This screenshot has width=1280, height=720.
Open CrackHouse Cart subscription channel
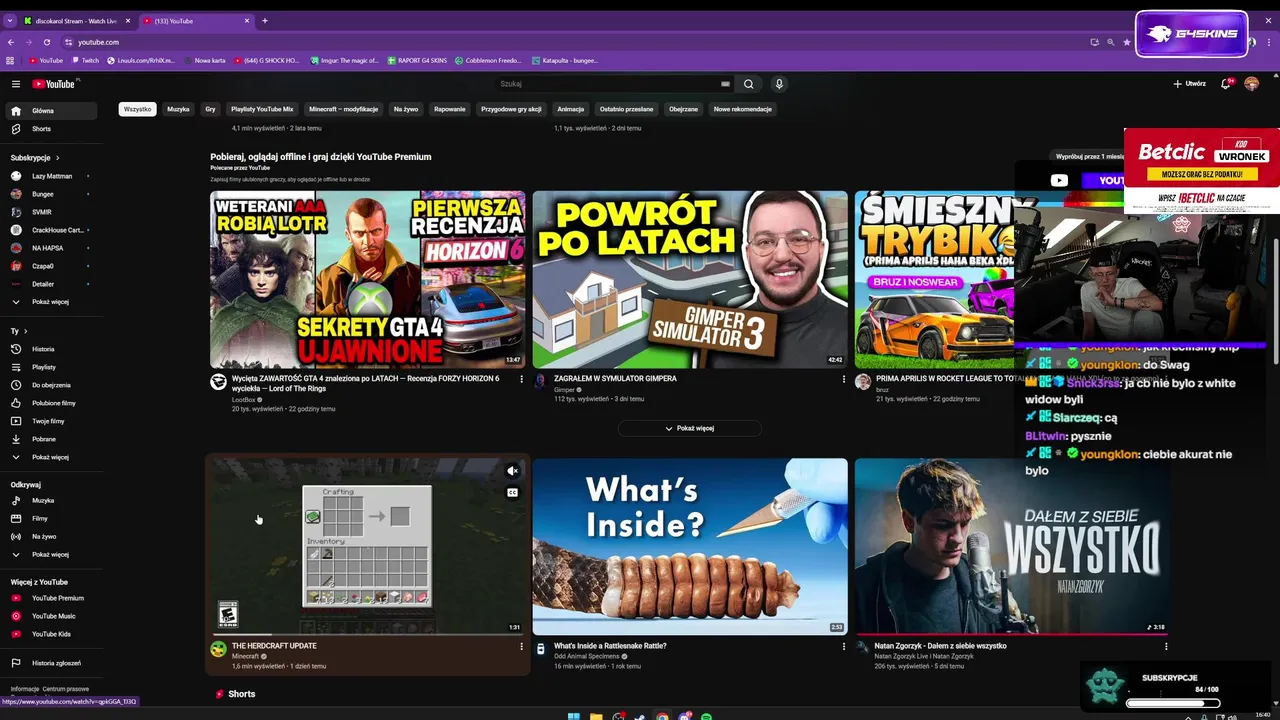click(52, 230)
